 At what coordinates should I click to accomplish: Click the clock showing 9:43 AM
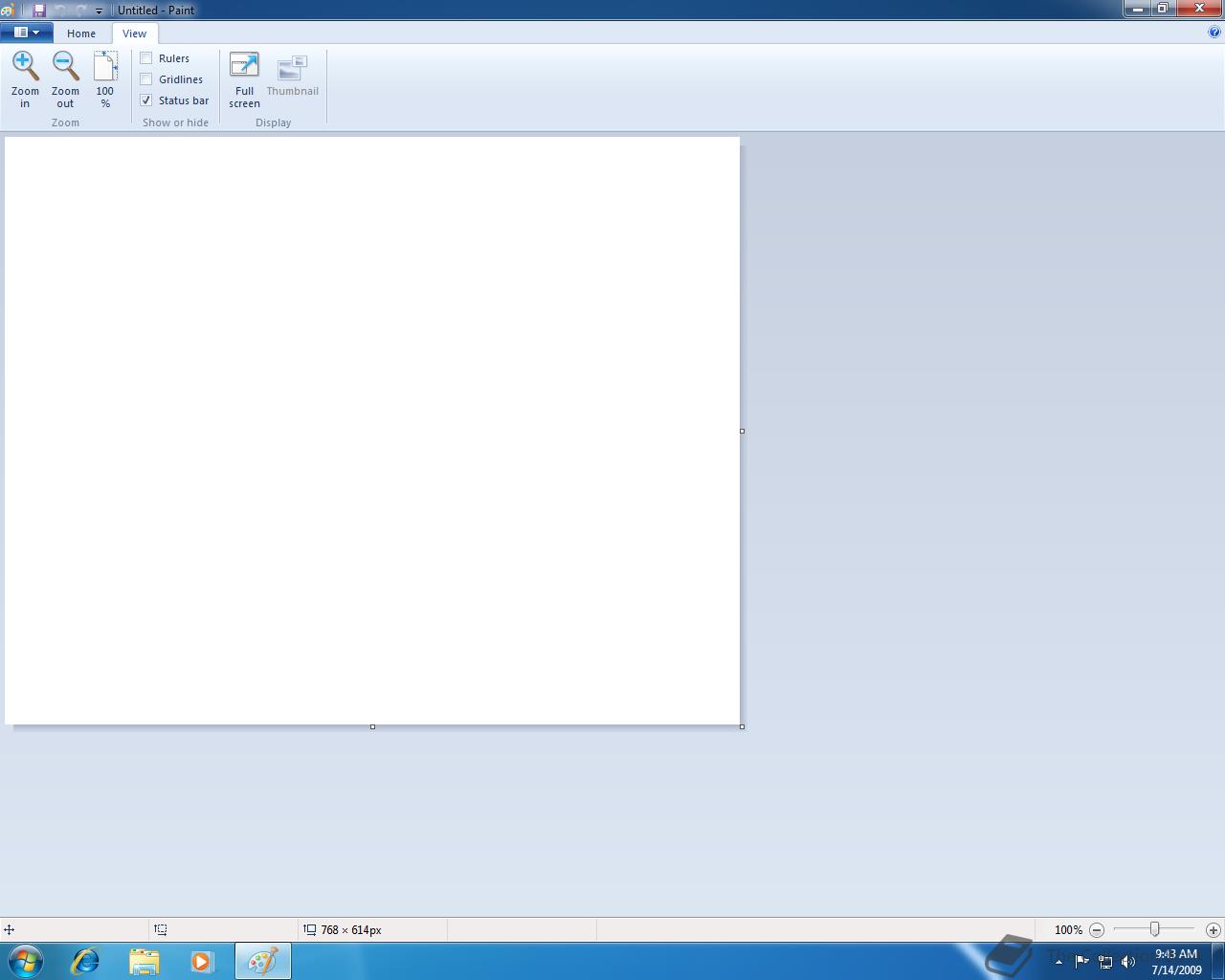pyautogui.click(x=1176, y=954)
